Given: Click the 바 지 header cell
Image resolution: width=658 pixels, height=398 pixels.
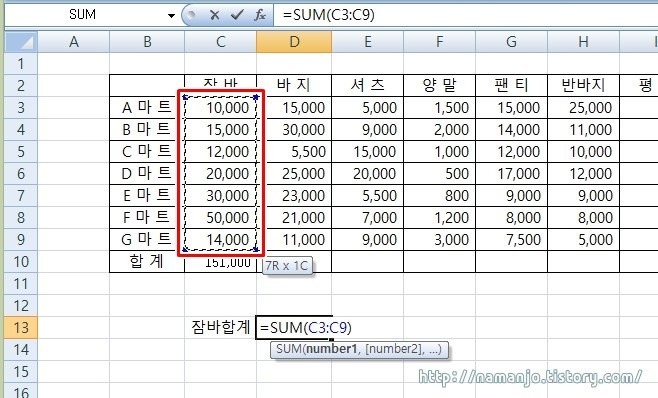Looking at the screenshot, I should pos(294,86).
